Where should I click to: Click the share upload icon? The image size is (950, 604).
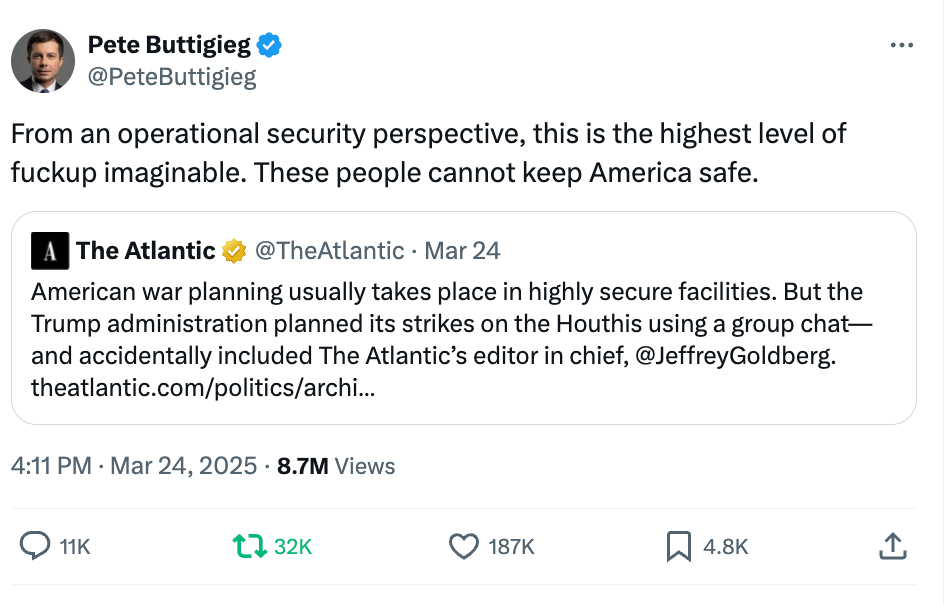[892, 546]
